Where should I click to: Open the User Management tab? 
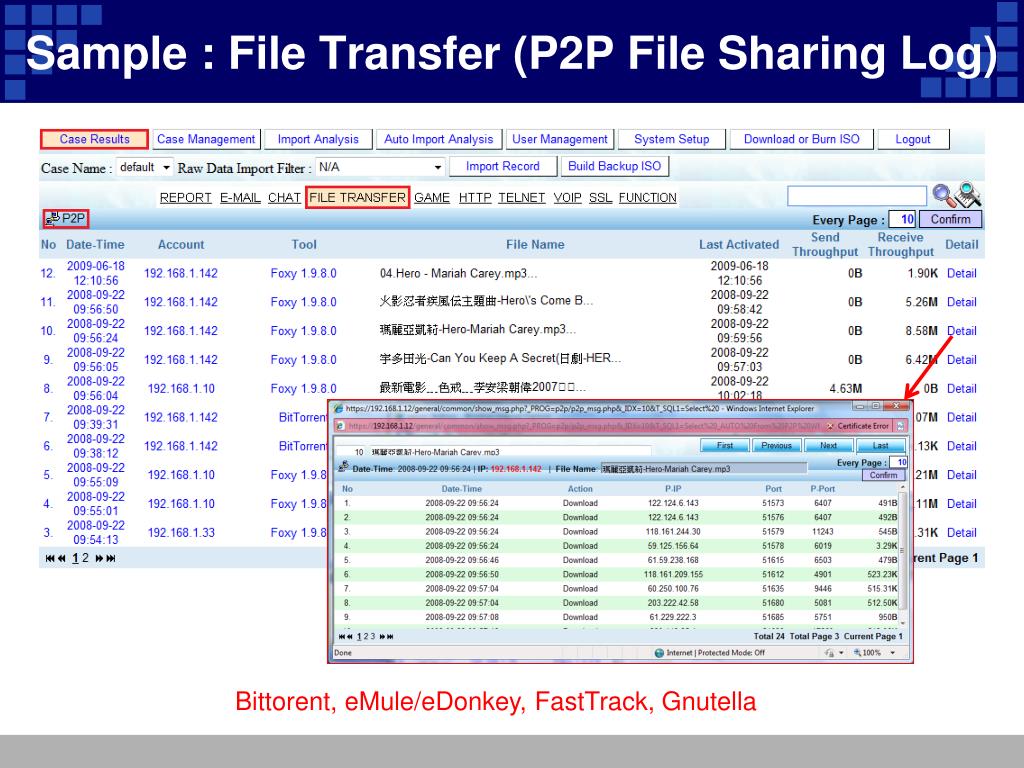tap(560, 139)
